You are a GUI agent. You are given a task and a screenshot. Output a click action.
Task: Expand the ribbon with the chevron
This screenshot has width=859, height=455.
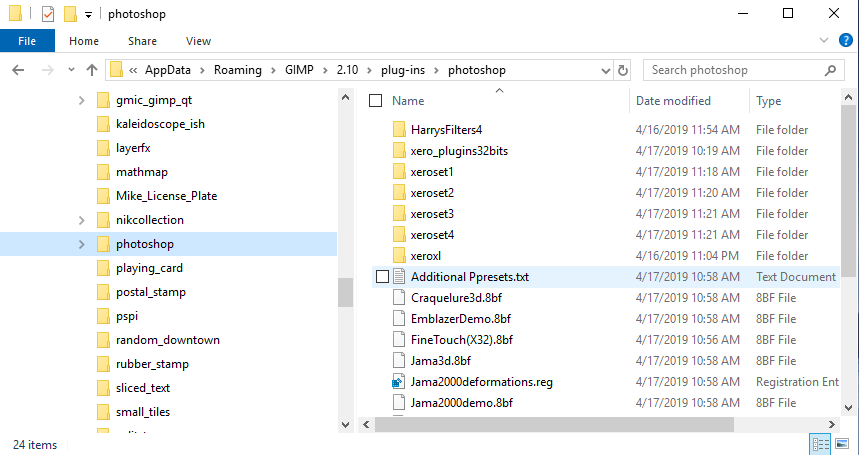coord(823,41)
